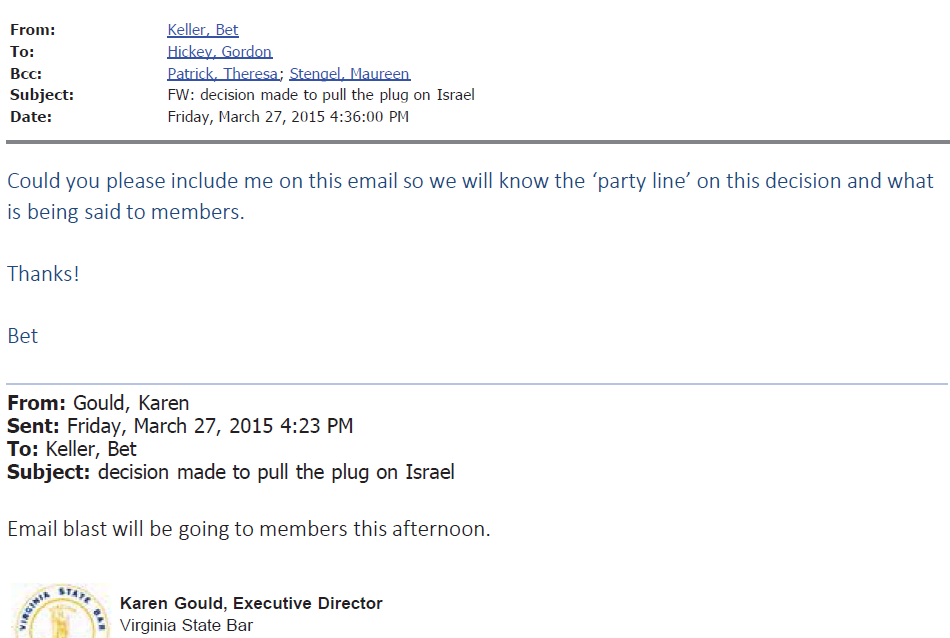Select Bcc contact Stengel, Maureen
The image size is (950, 638).
click(349, 74)
